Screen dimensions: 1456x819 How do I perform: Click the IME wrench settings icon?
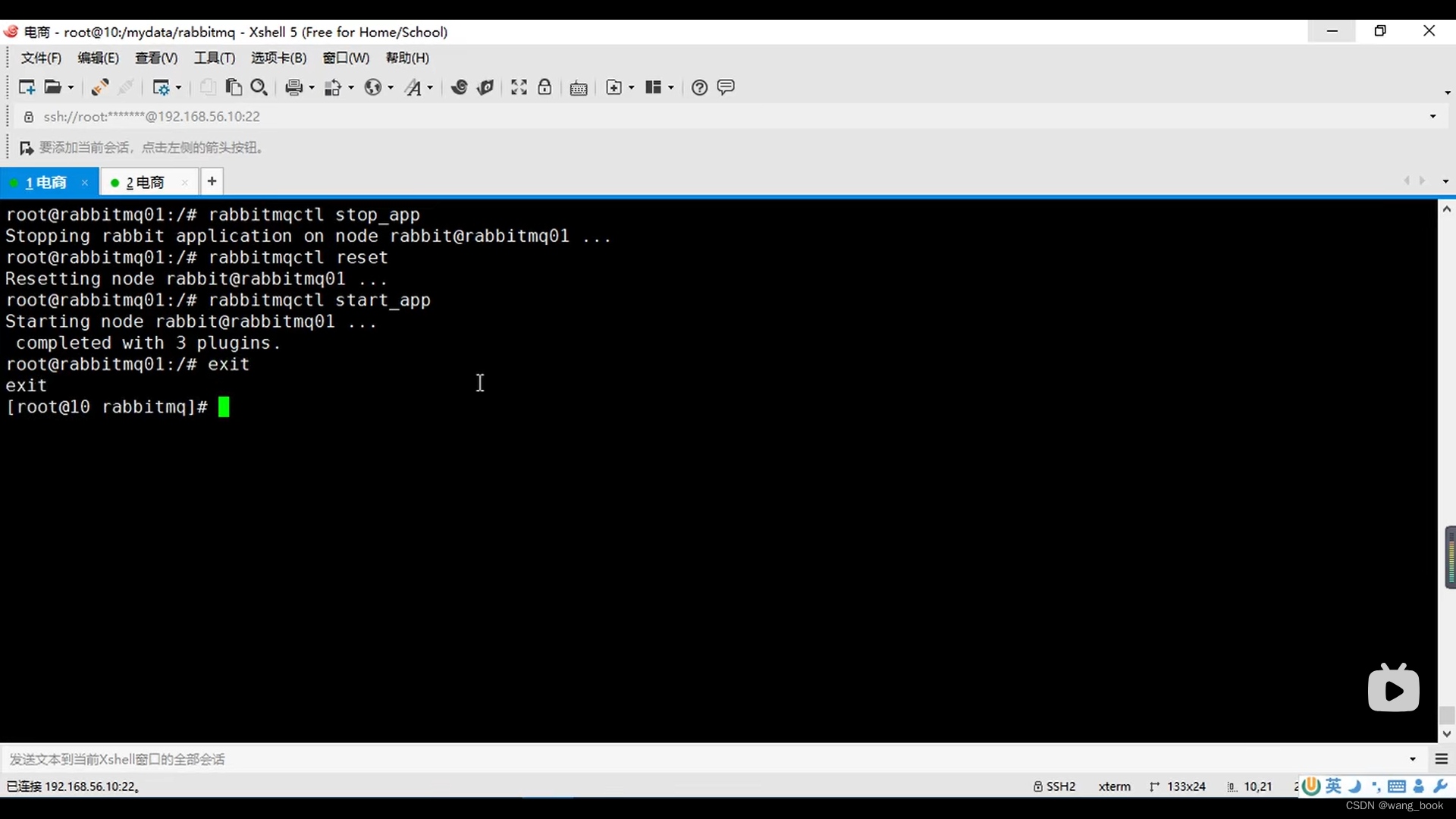pos(1441,786)
